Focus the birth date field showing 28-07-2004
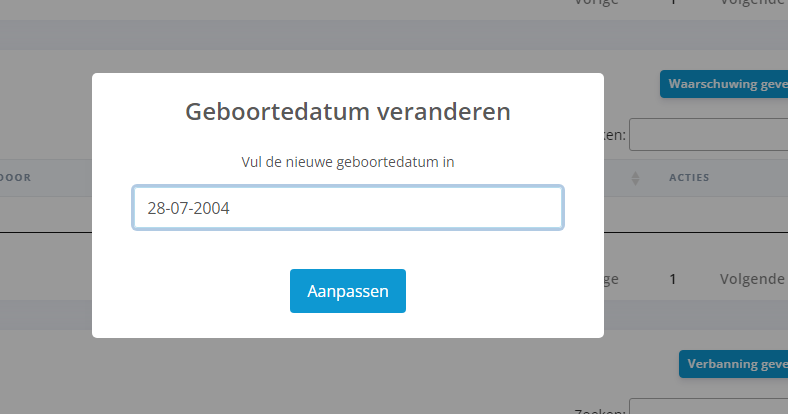The image size is (788, 414). click(x=347, y=208)
